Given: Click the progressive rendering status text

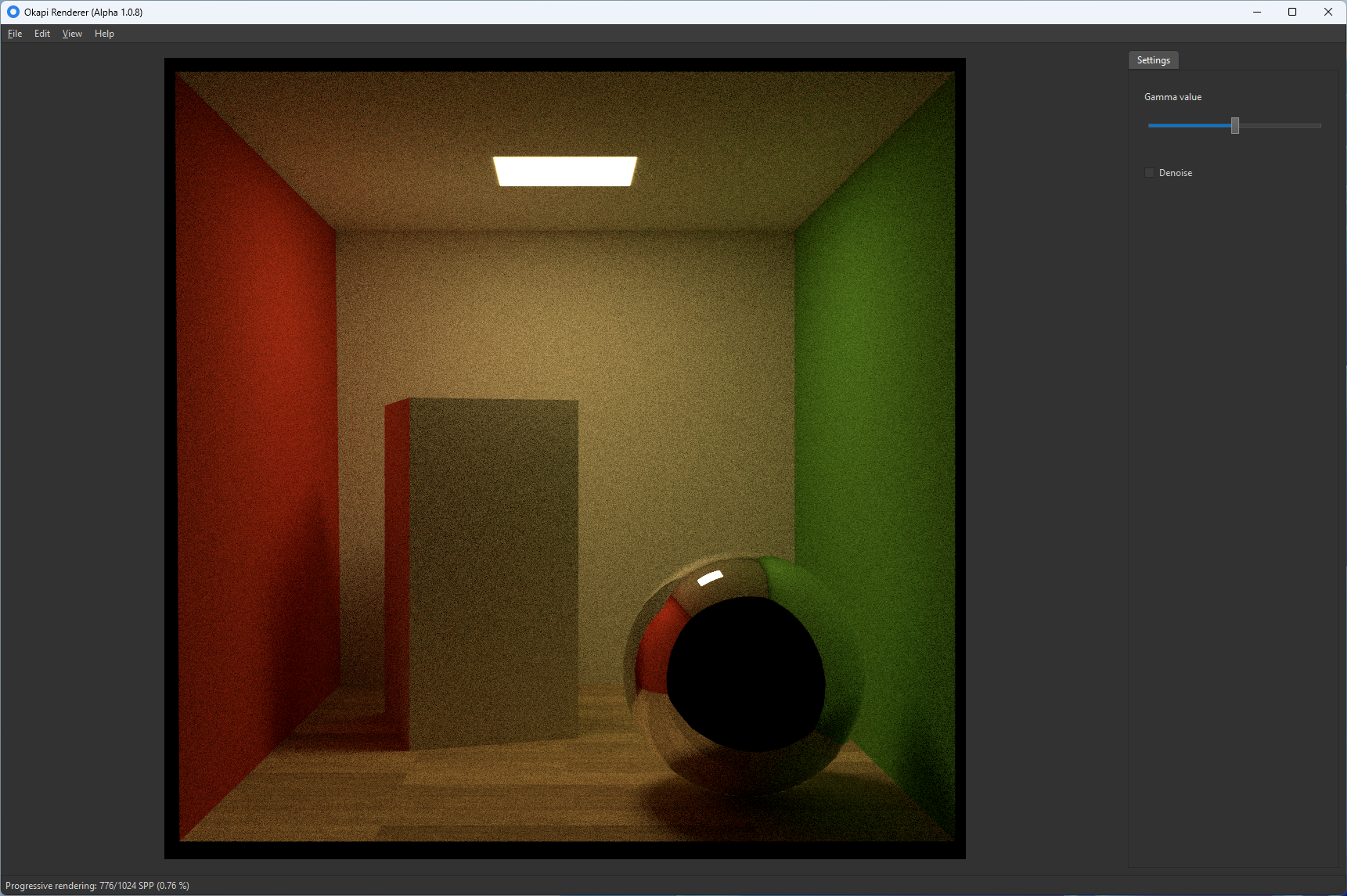Looking at the screenshot, I should (x=97, y=886).
